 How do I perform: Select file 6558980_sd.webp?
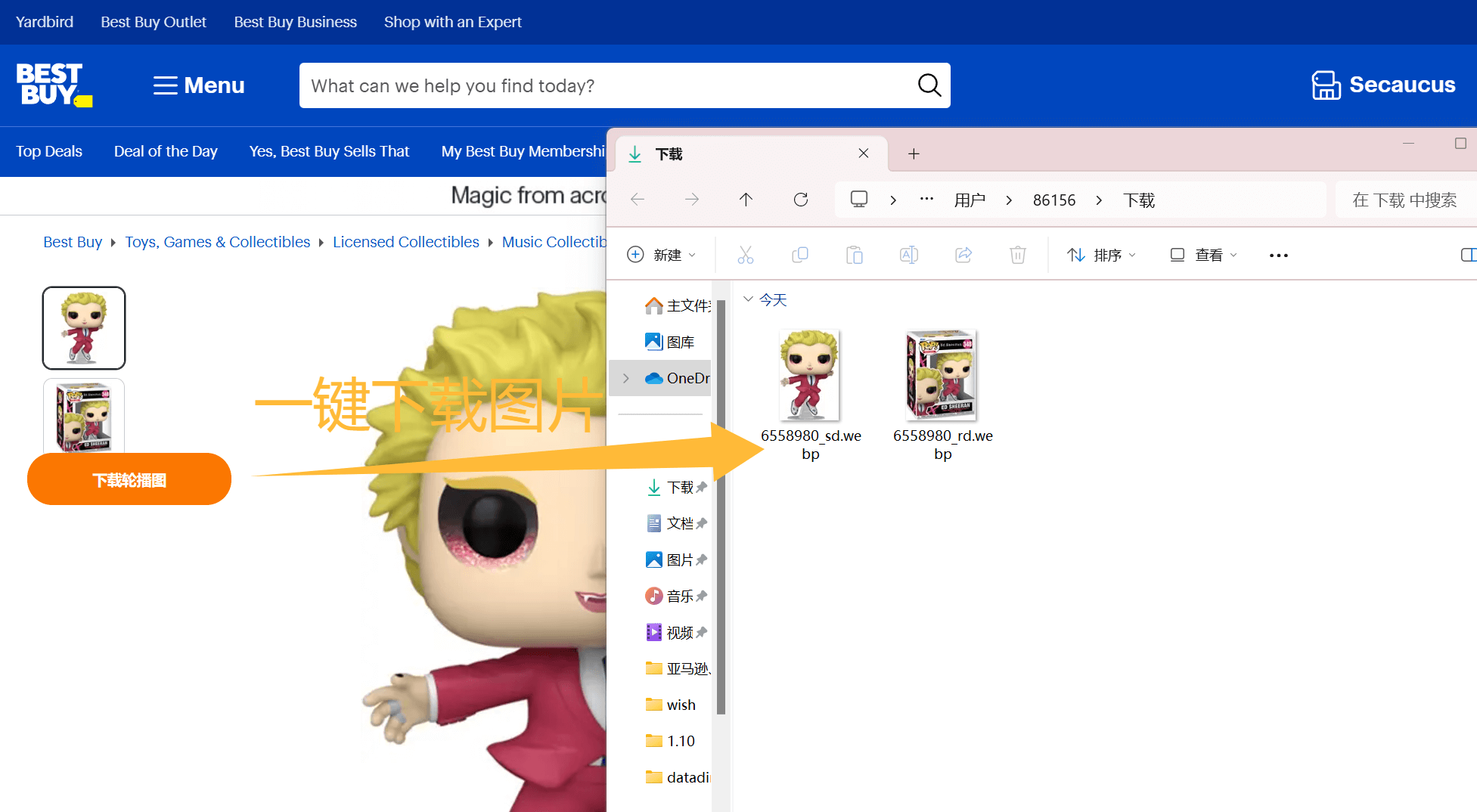pyautogui.click(x=810, y=395)
